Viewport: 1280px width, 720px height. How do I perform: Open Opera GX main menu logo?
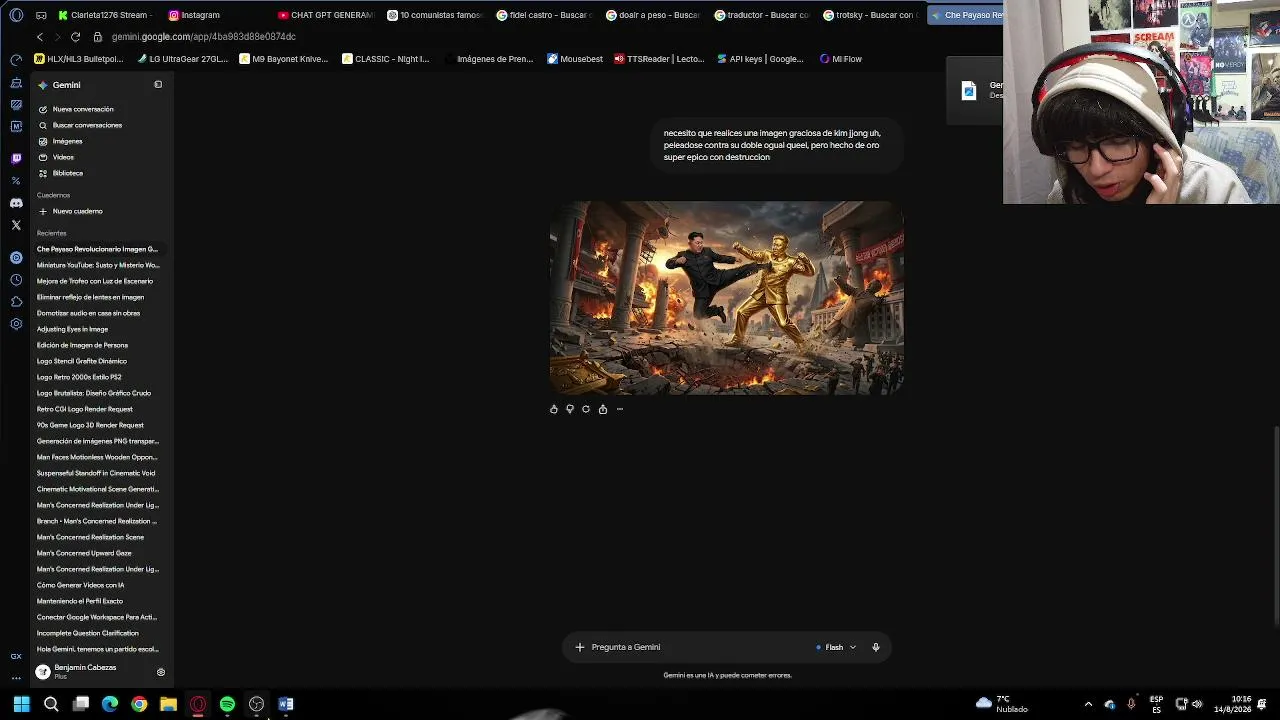(x=14, y=15)
